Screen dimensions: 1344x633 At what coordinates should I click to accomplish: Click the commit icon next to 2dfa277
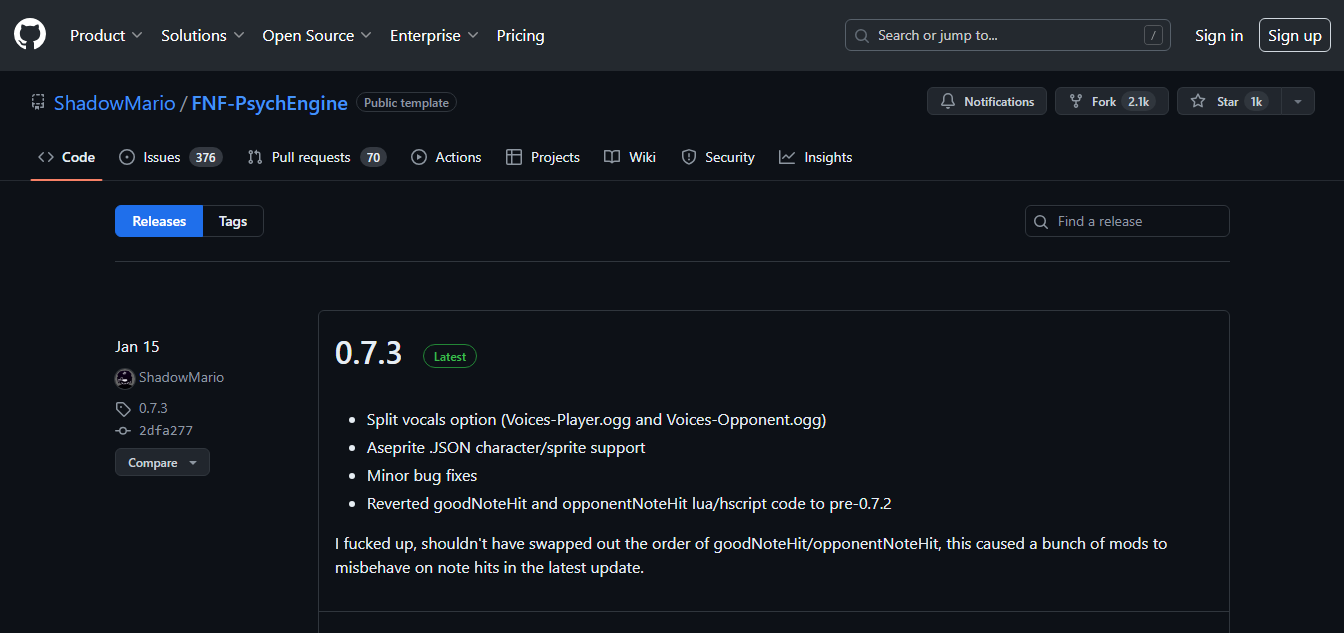click(x=122, y=430)
